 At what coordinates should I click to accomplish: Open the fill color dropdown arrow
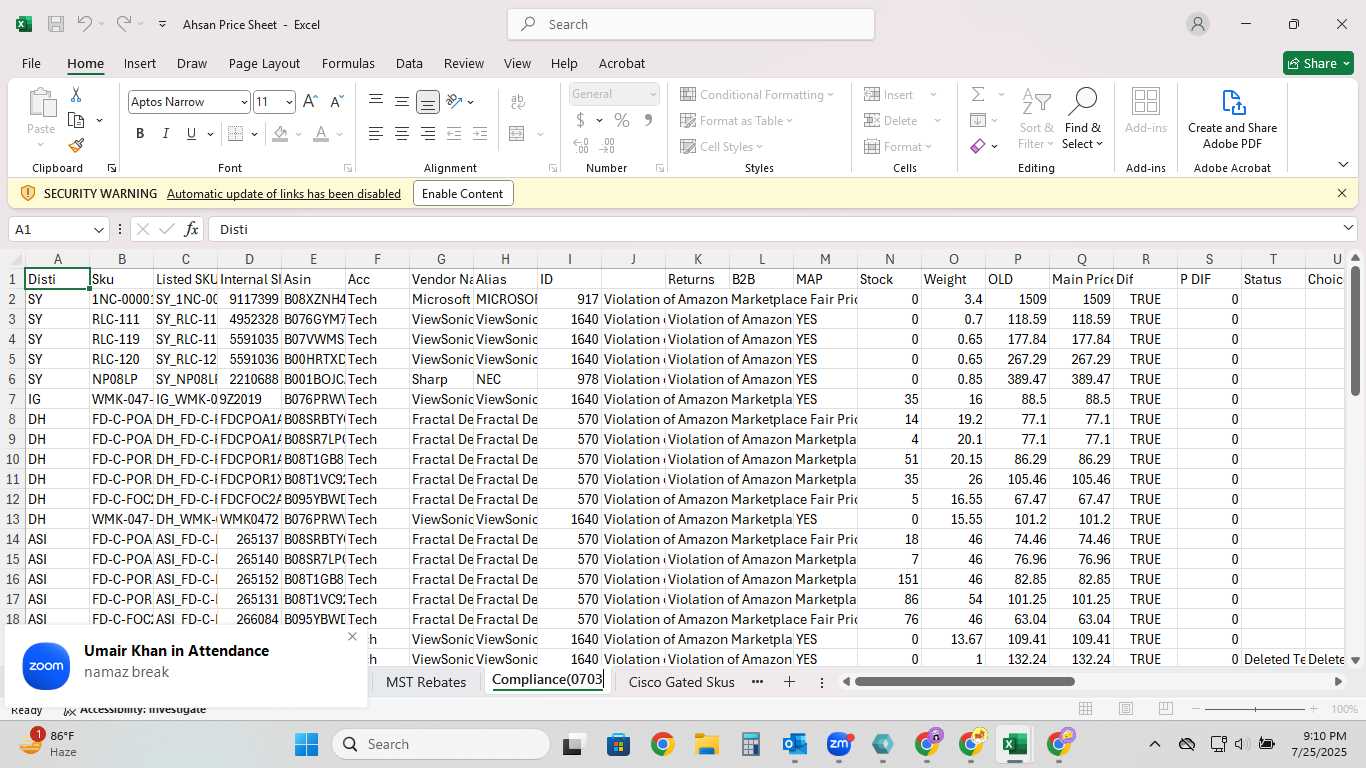coord(299,134)
